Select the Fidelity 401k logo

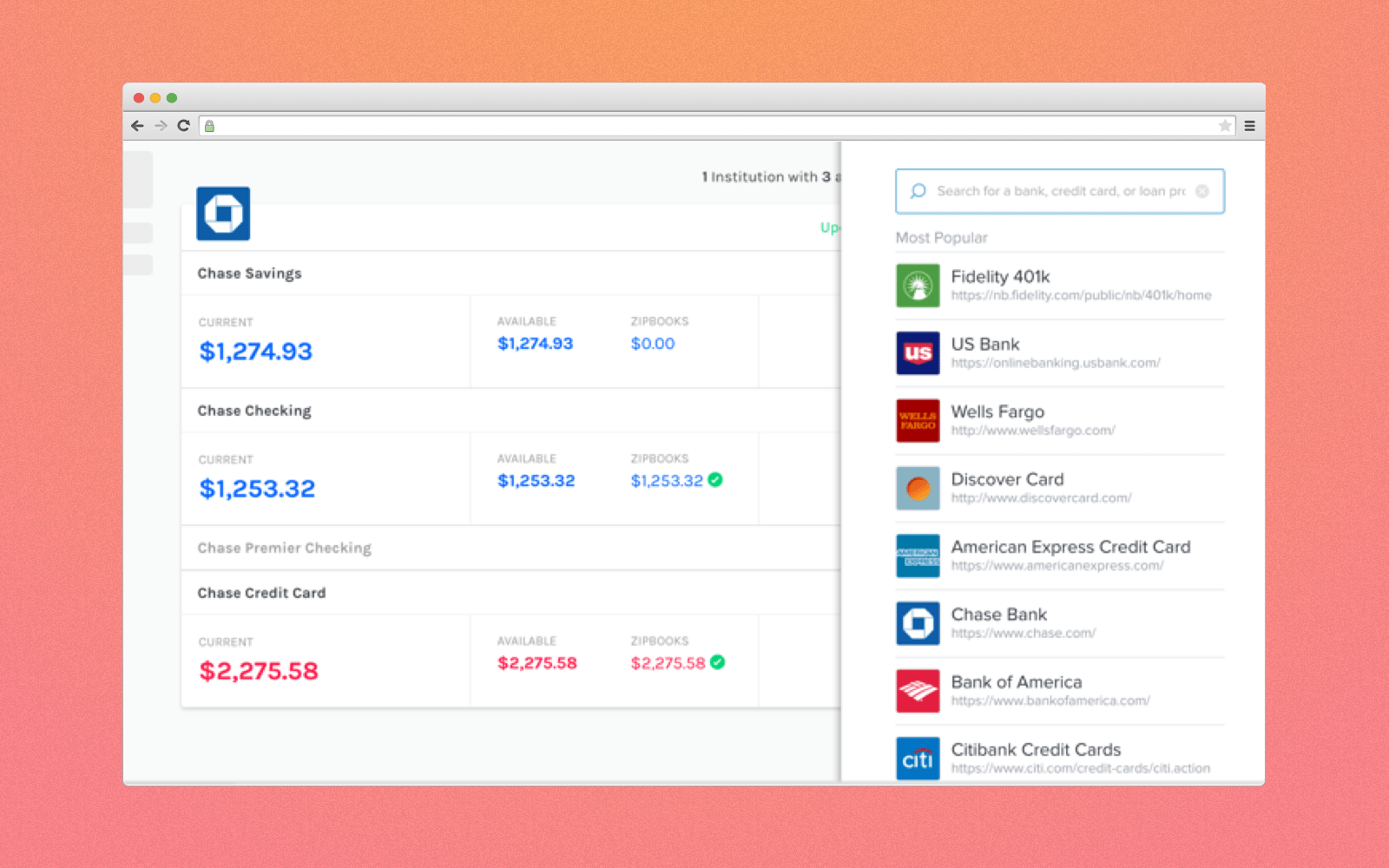pos(918,286)
